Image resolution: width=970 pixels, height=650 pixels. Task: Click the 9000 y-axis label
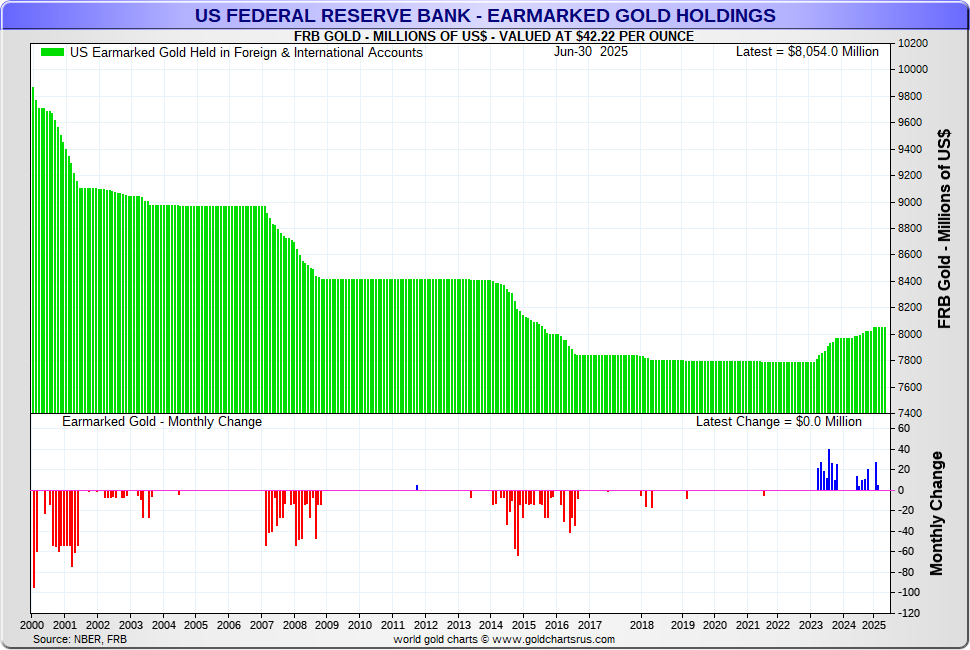tap(910, 202)
